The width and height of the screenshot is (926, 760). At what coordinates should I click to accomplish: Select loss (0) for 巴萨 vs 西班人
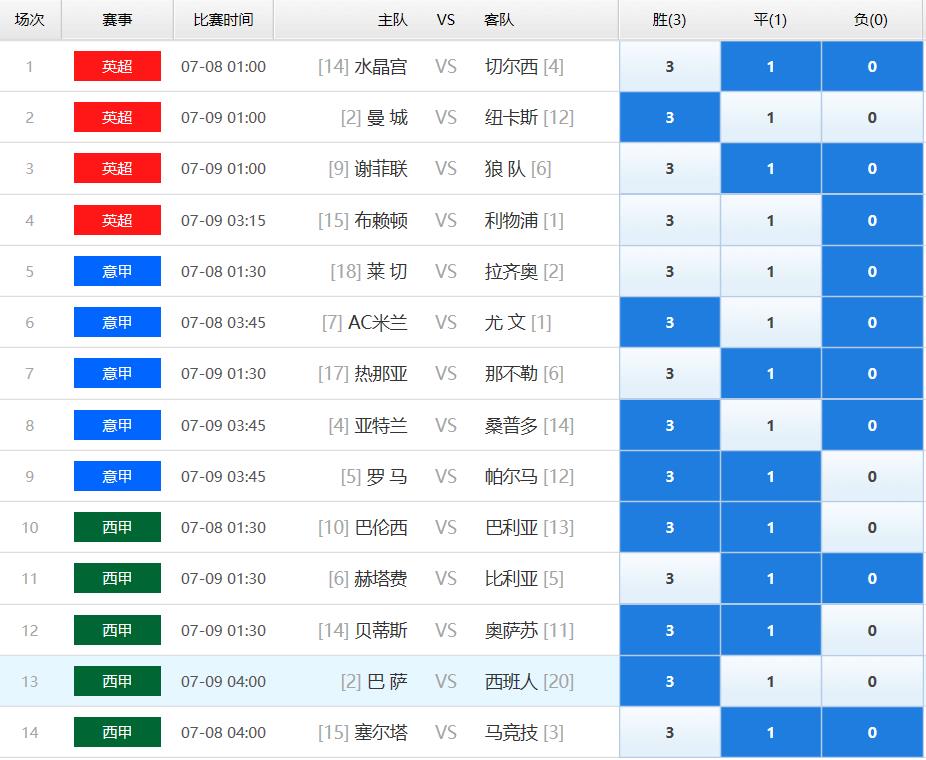(x=872, y=681)
